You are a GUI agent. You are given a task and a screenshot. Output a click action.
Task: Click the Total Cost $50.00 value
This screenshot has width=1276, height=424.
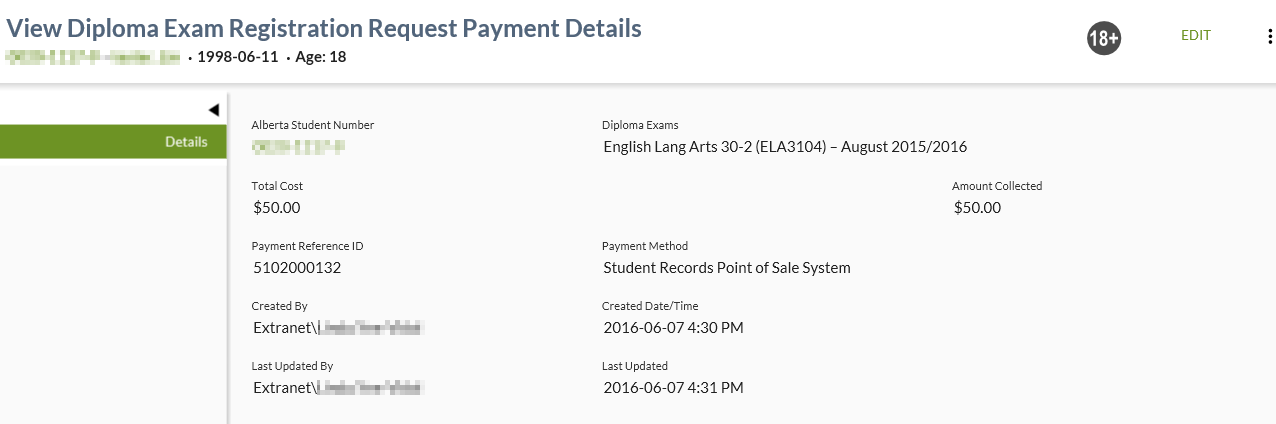point(277,208)
